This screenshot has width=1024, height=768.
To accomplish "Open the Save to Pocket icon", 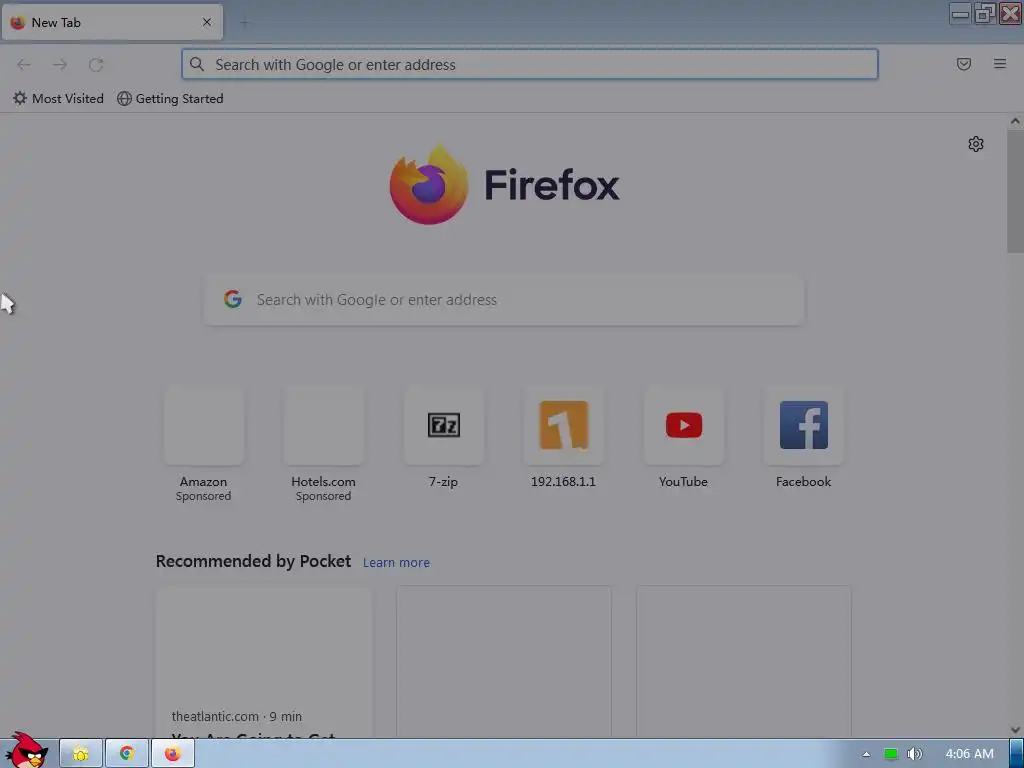I will click(x=964, y=64).
